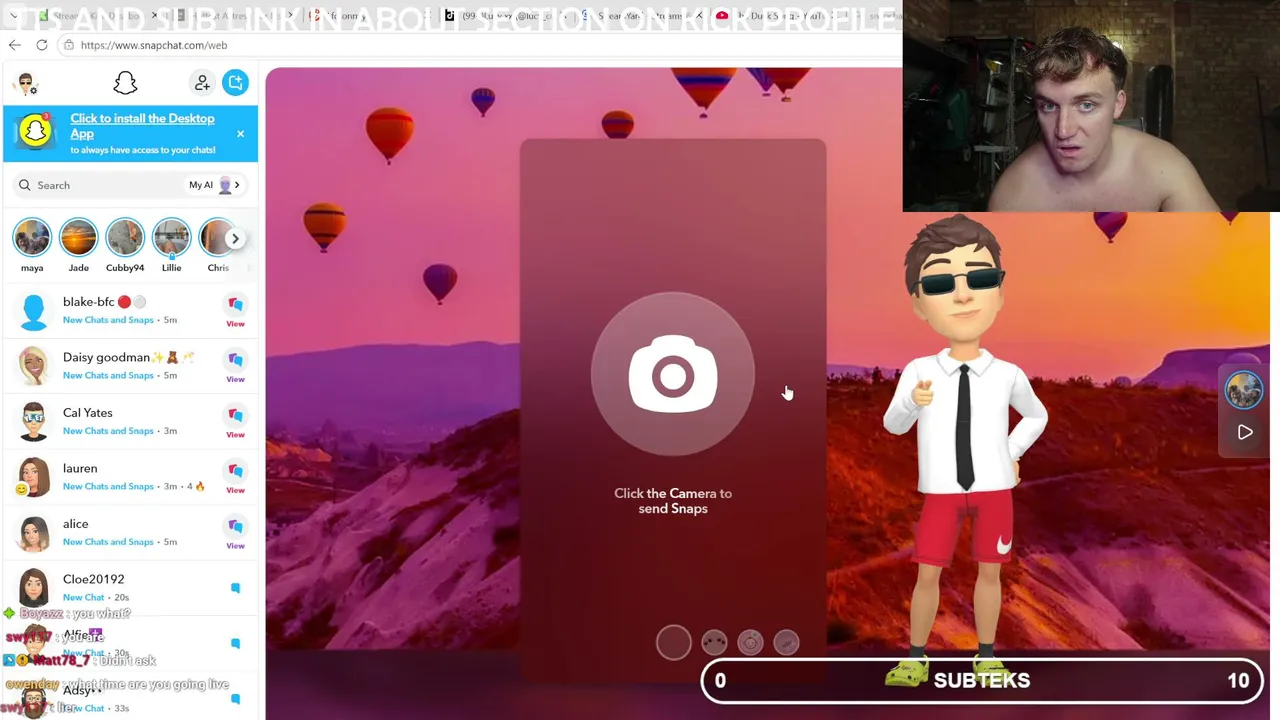Open the chat with Cloe20192
Image resolution: width=1280 pixels, height=720 pixels.
coord(130,587)
